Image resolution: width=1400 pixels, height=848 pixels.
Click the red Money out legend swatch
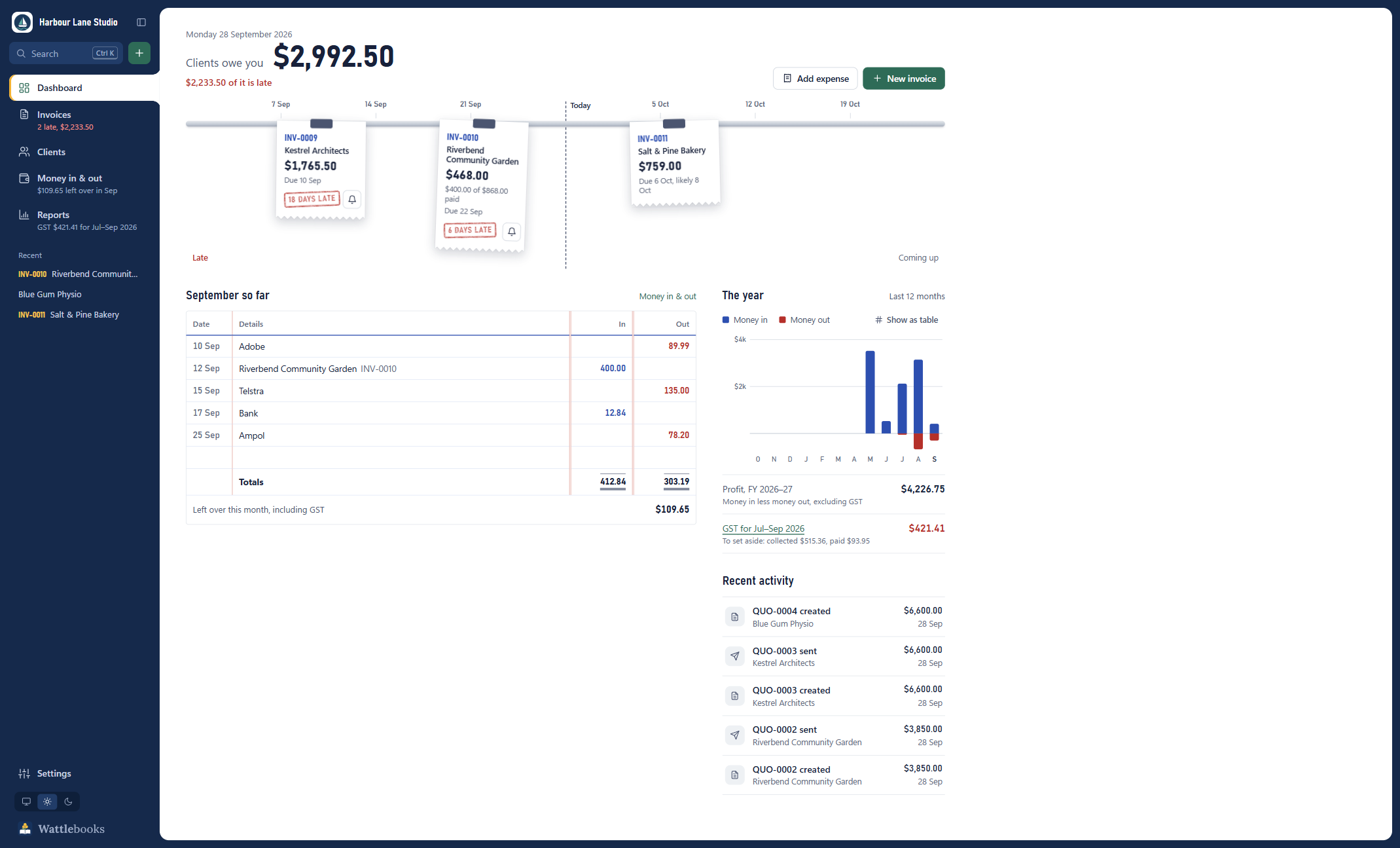(782, 320)
